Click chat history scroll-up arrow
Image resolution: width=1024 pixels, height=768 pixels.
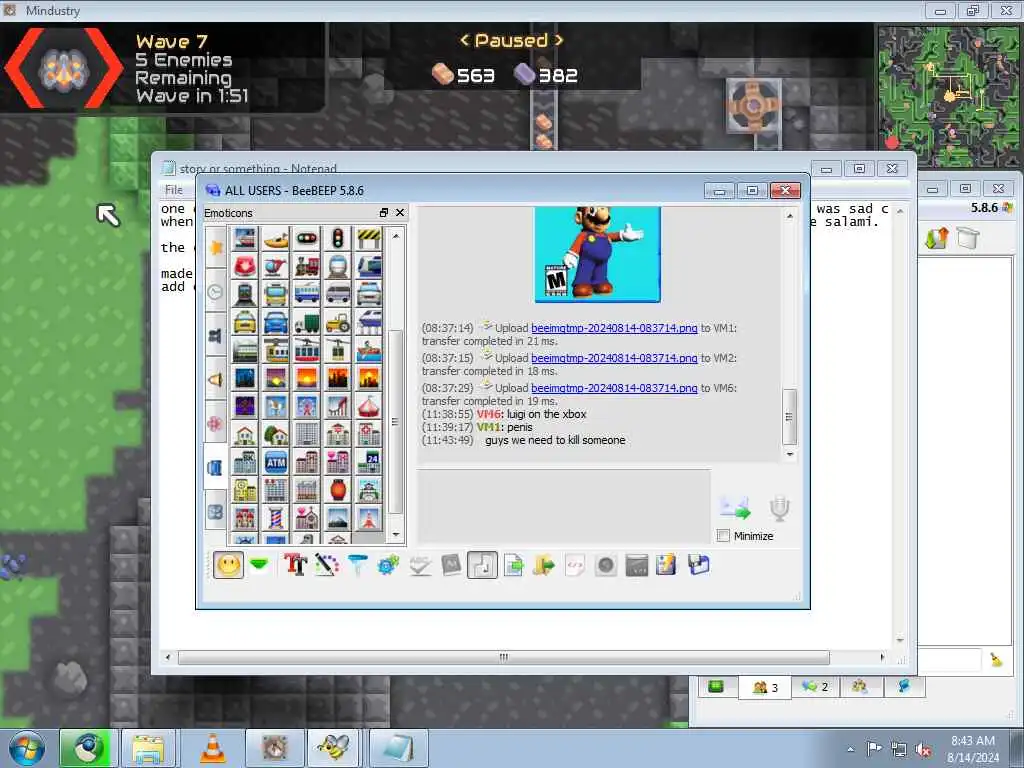pos(790,215)
